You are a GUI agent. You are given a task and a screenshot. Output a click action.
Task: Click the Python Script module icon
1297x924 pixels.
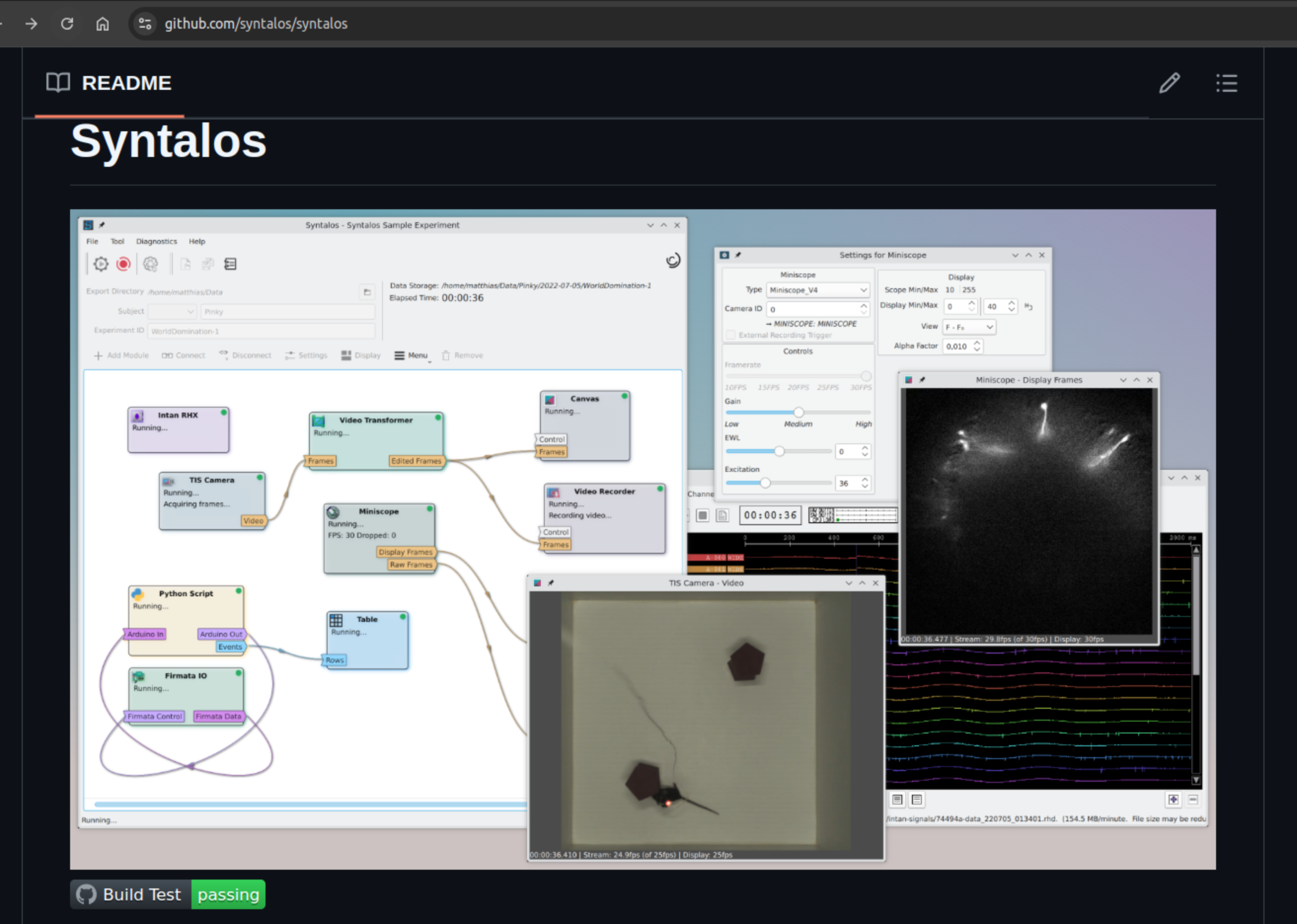[x=138, y=594]
